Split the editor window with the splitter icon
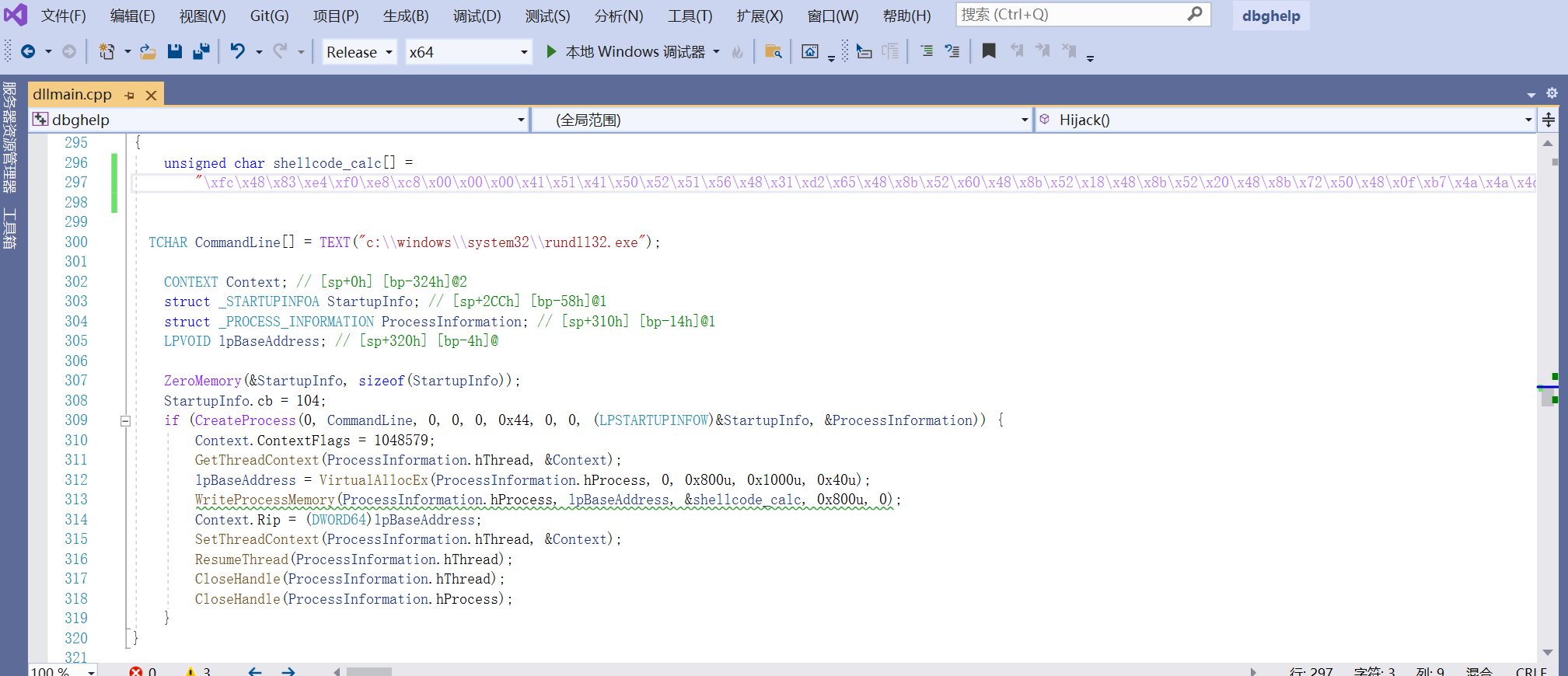The height and width of the screenshot is (676, 1568). click(x=1549, y=120)
